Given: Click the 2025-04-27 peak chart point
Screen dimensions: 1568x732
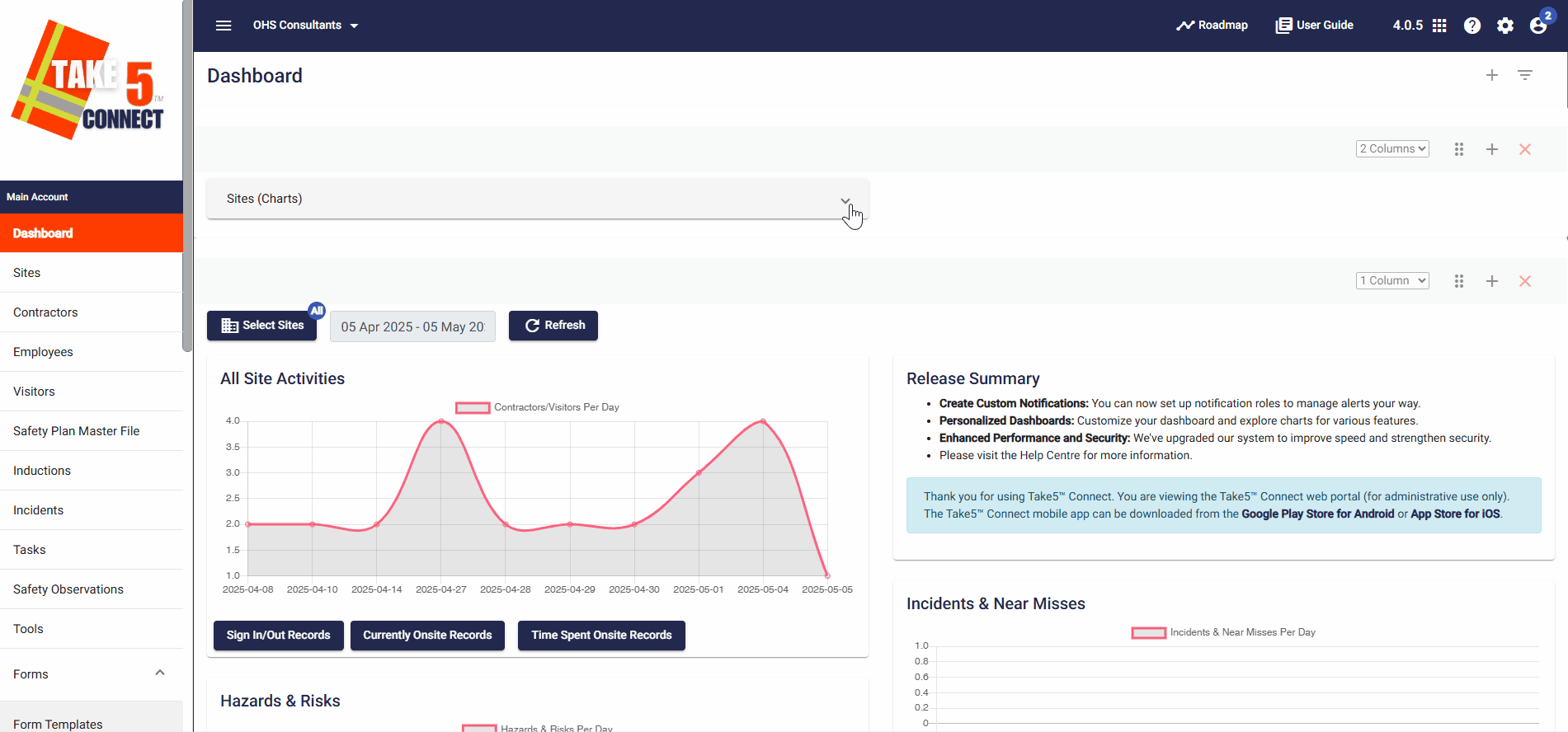Looking at the screenshot, I should click(441, 421).
